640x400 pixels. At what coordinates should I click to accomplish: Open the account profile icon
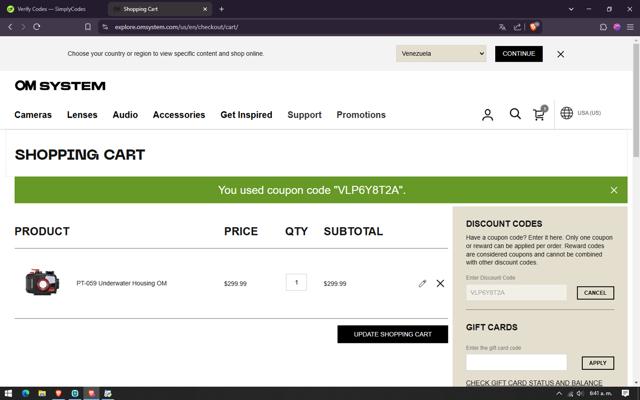click(487, 115)
